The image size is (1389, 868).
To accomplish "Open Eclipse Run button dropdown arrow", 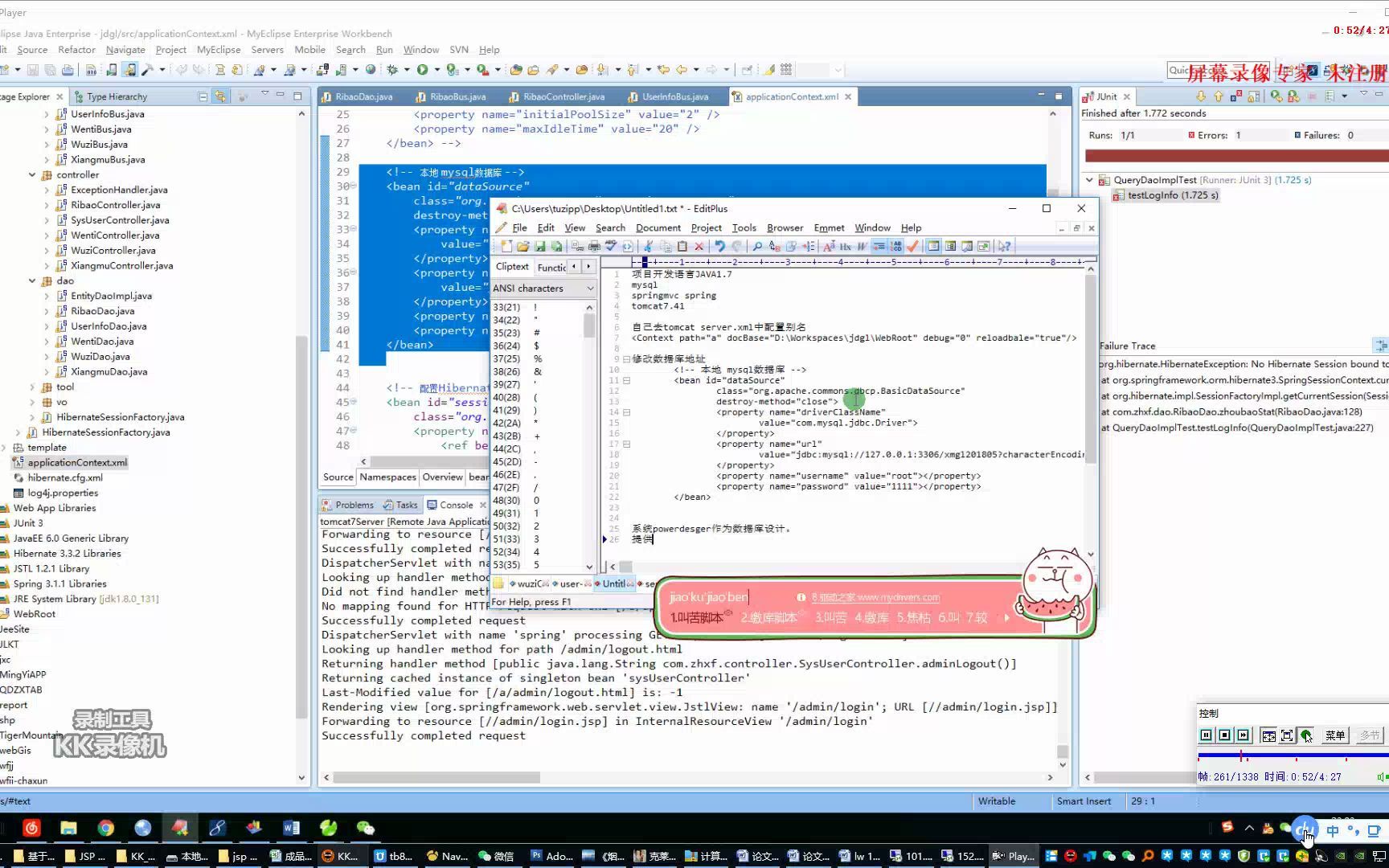I will (436, 70).
